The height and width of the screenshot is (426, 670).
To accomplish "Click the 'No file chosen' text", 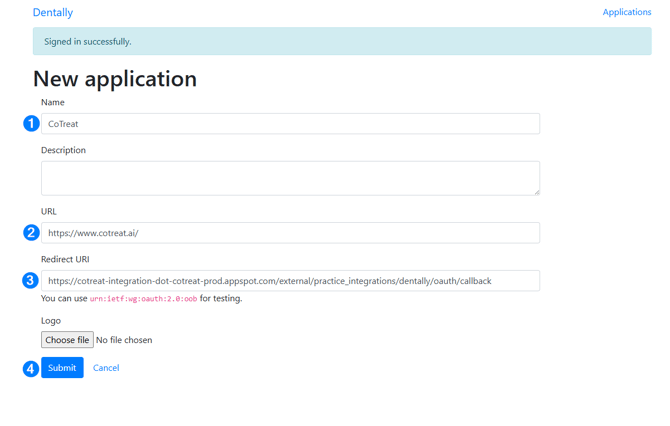I will point(124,340).
